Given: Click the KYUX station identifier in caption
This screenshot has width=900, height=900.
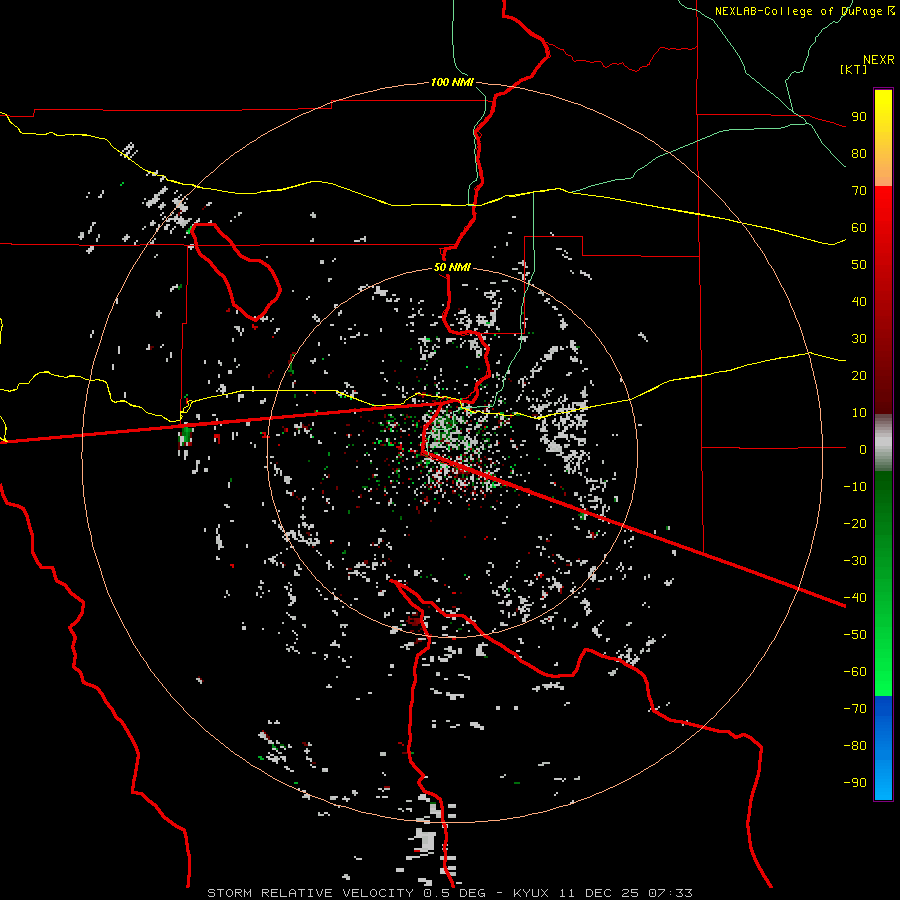Looking at the screenshot, I should [x=531, y=893].
